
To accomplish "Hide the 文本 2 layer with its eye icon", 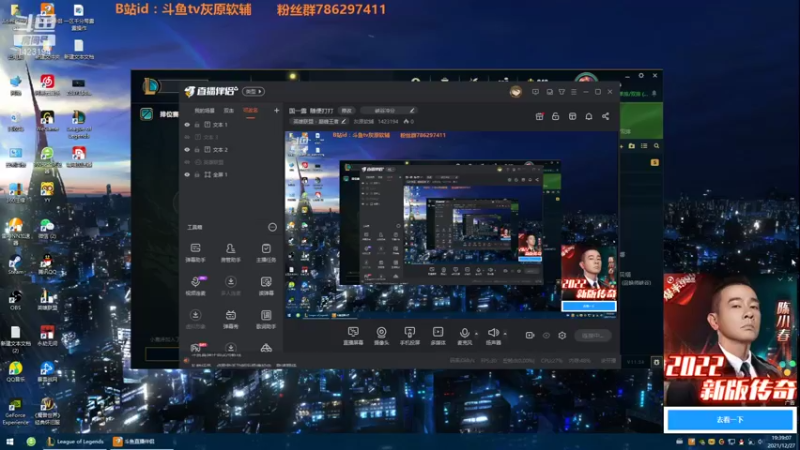I will pyautogui.click(x=187, y=149).
